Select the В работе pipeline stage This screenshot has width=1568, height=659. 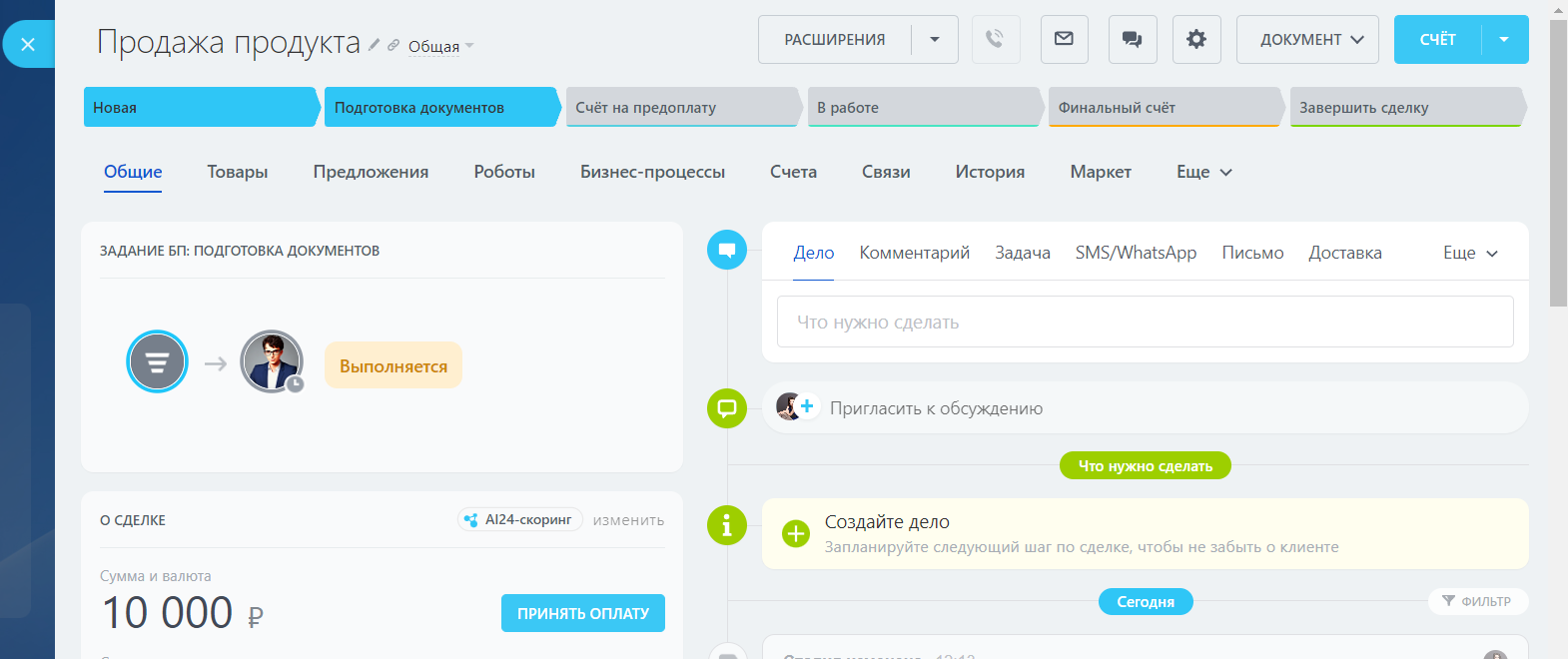(x=923, y=107)
